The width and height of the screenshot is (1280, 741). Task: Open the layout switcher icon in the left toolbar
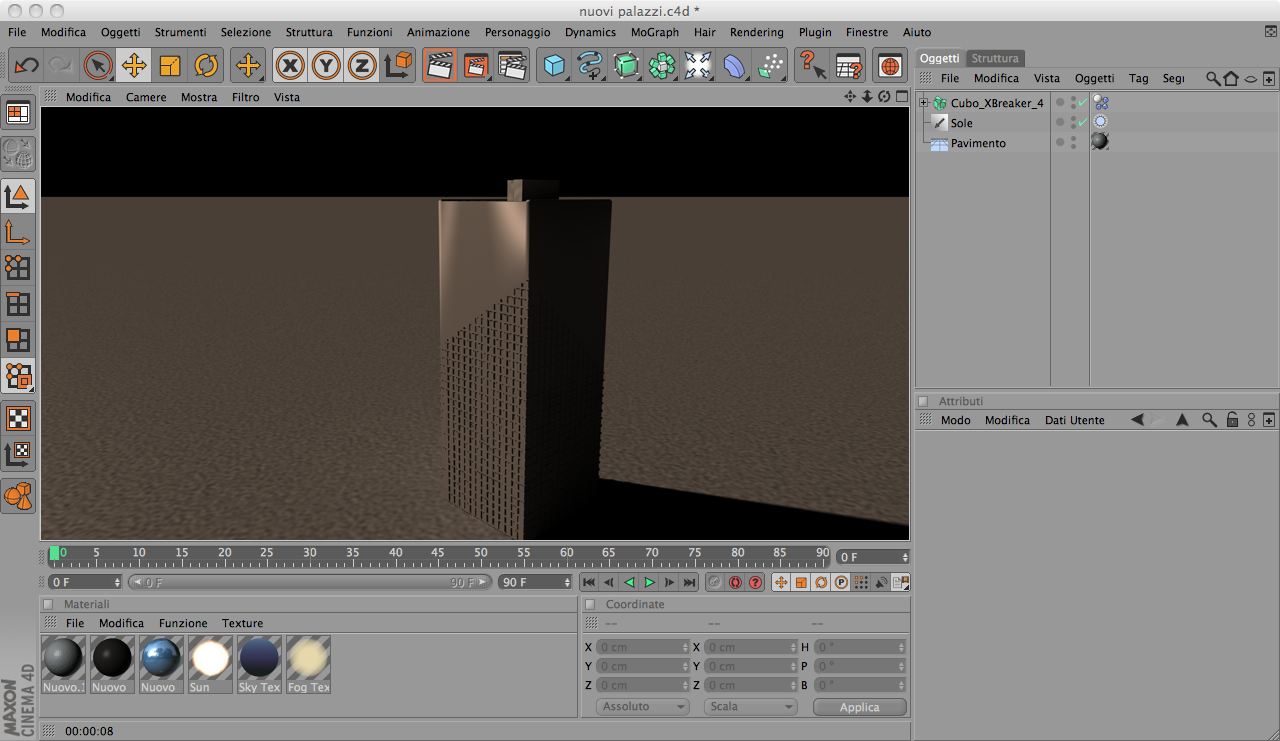tap(18, 113)
